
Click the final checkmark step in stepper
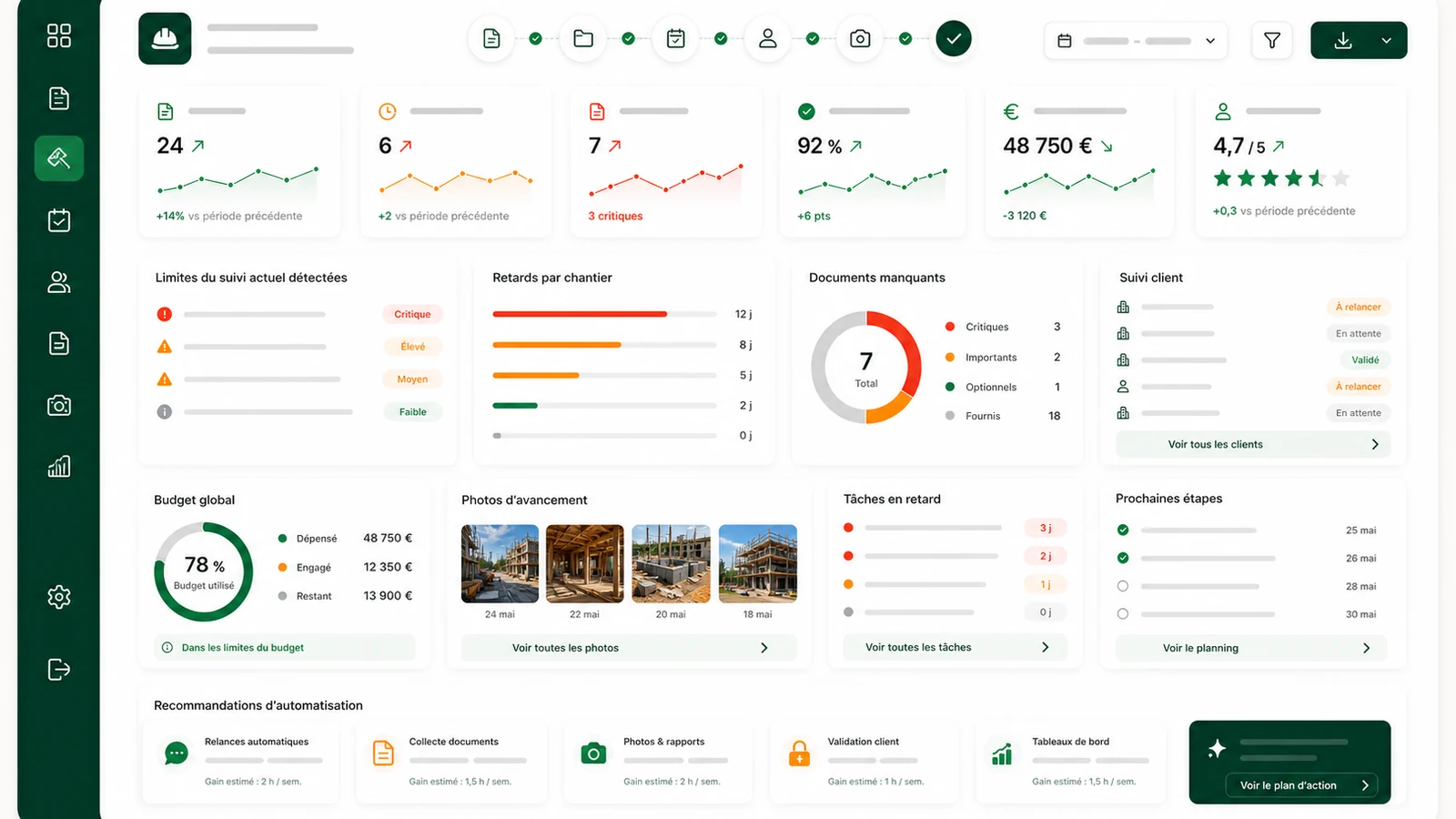(954, 38)
